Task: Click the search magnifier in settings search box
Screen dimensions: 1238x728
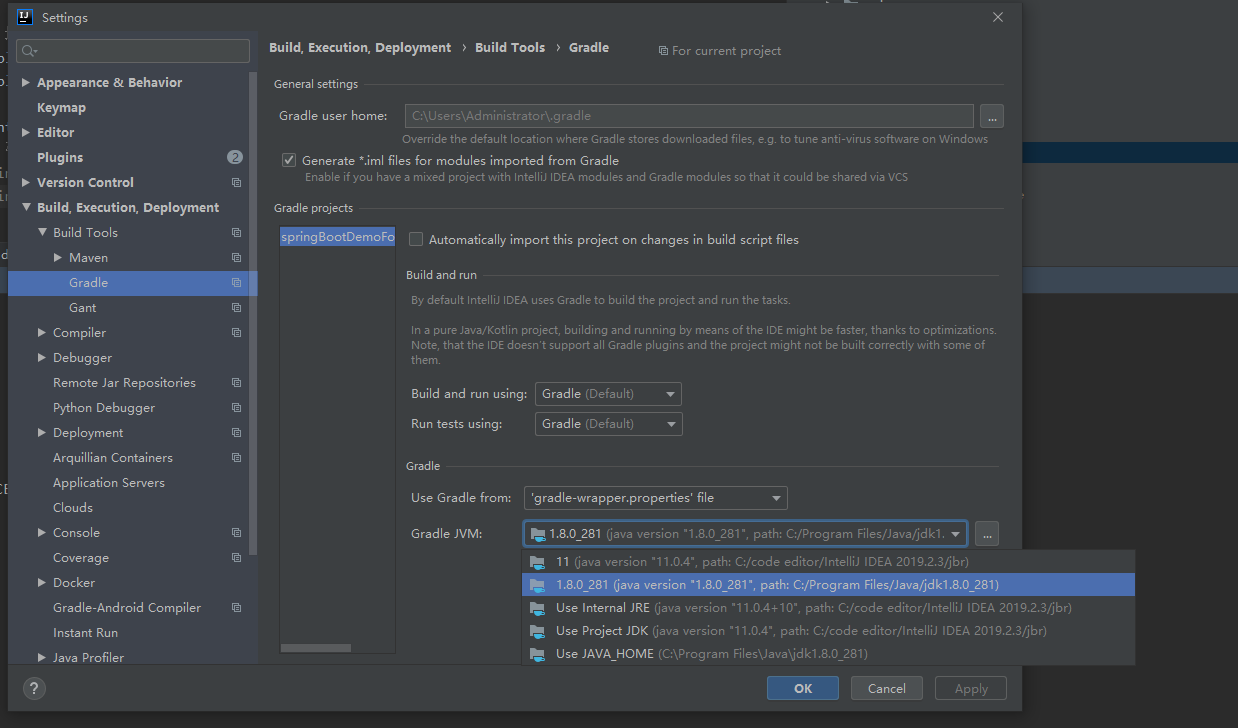Action: (28, 51)
